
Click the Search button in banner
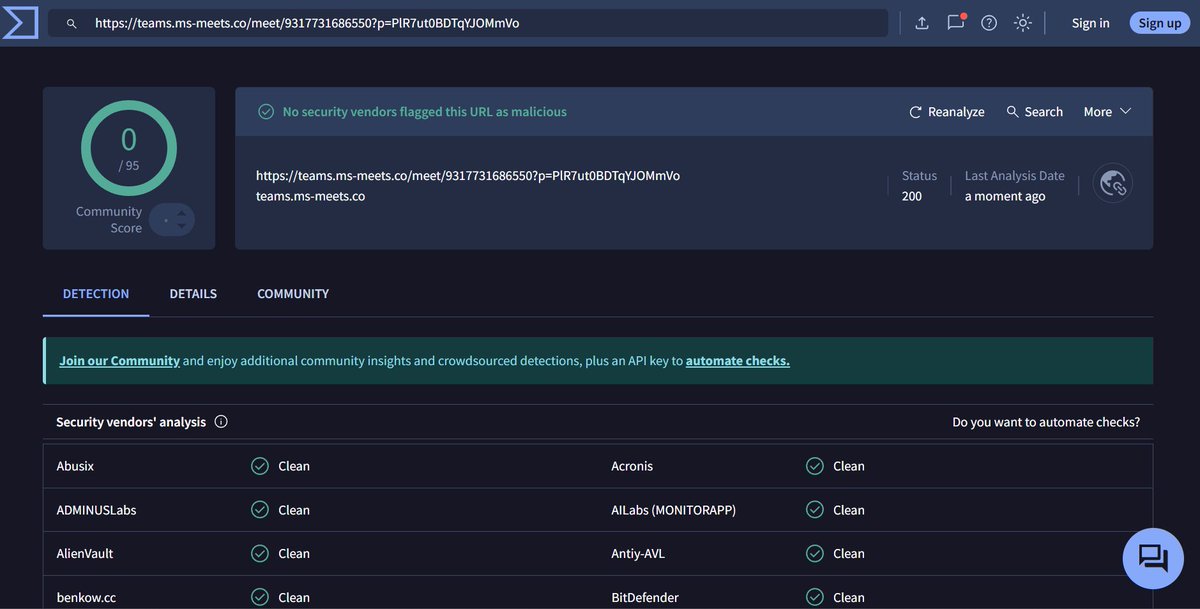[x=1034, y=112]
